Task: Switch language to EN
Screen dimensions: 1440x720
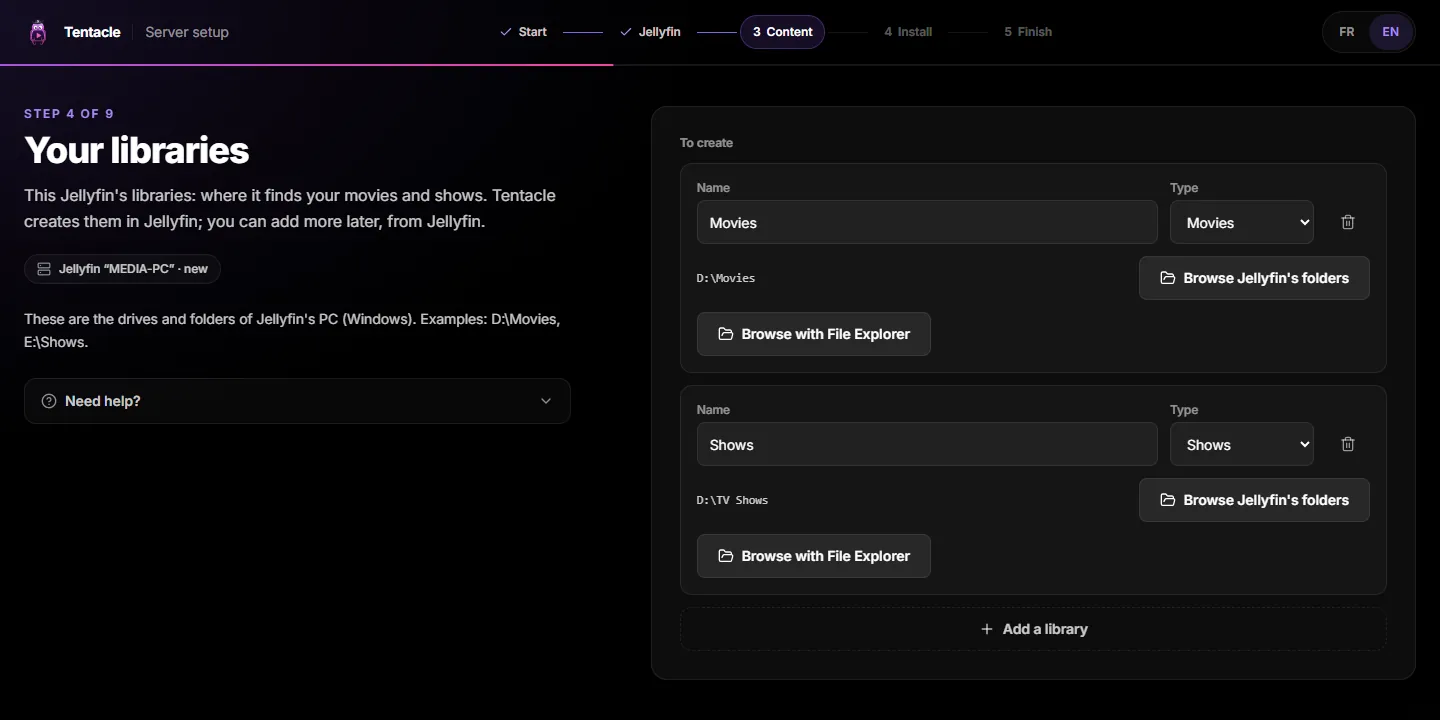Action: 1391,32
